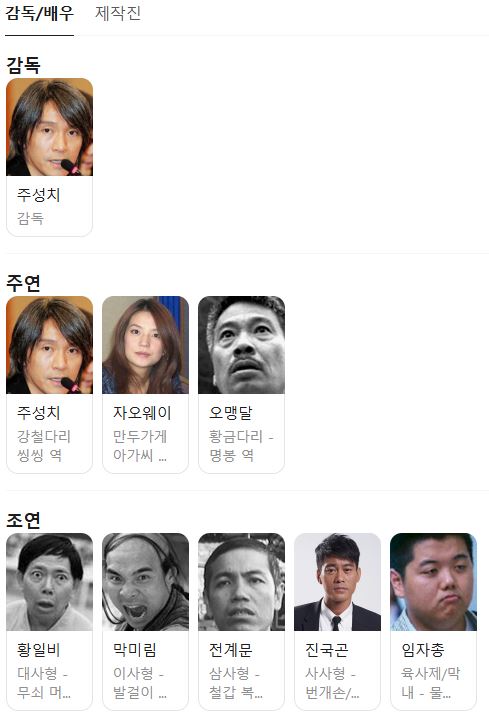Select the 감독/배우 tab
This screenshot has width=489, height=718.
click(39, 13)
